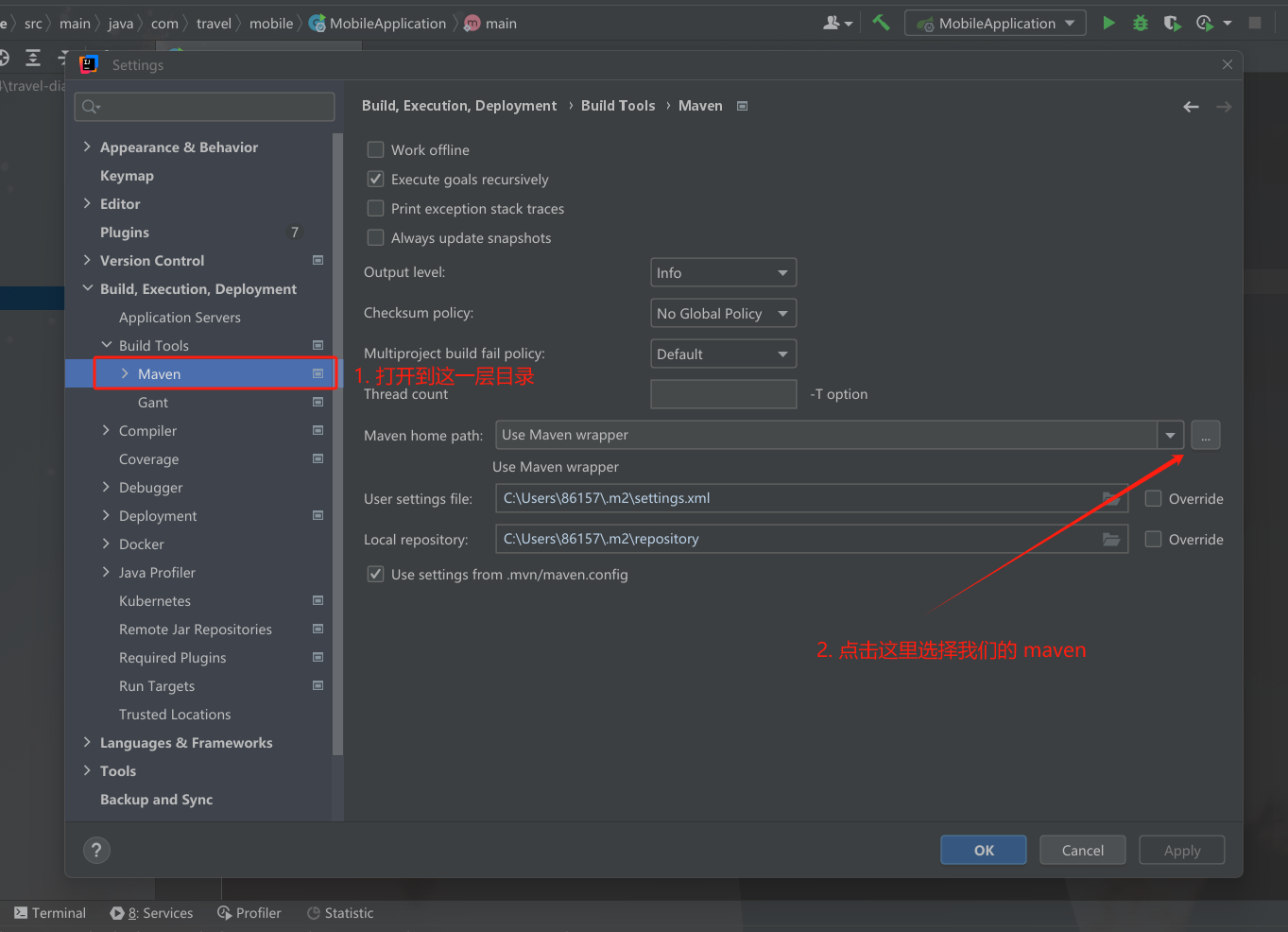
Task: Click the project icon on Remote Jar Repositories row
Action: 318,629
